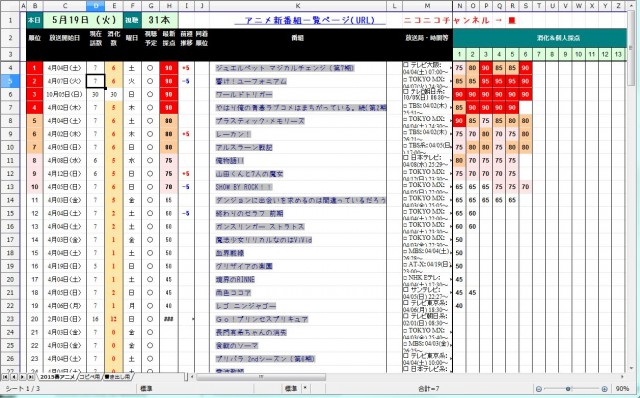The image size is (640, 398).
Task: Switch to the third sheet tab
Action: coord(118,376)
